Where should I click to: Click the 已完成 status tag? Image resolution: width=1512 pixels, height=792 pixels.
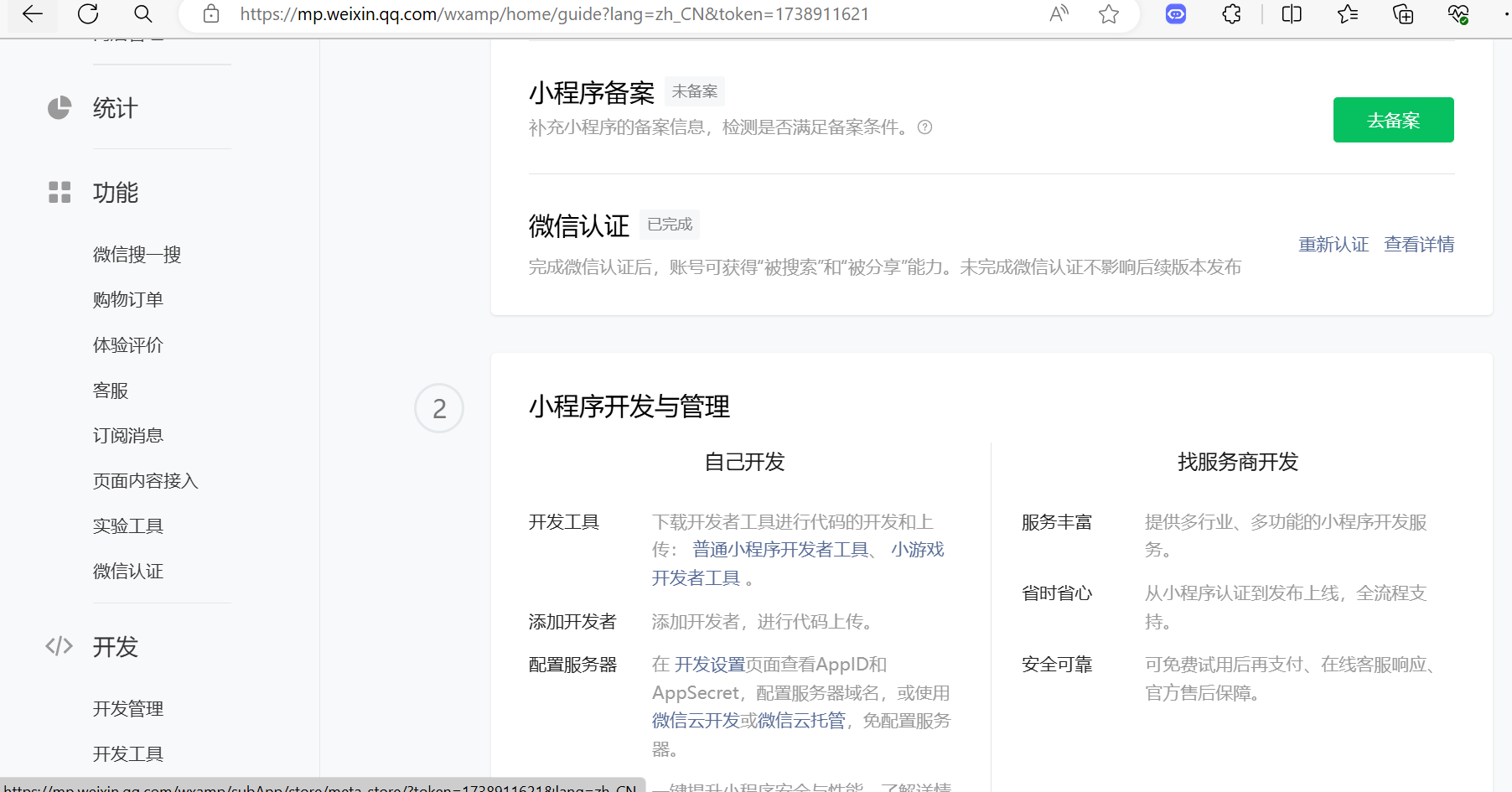coord(670,225)
